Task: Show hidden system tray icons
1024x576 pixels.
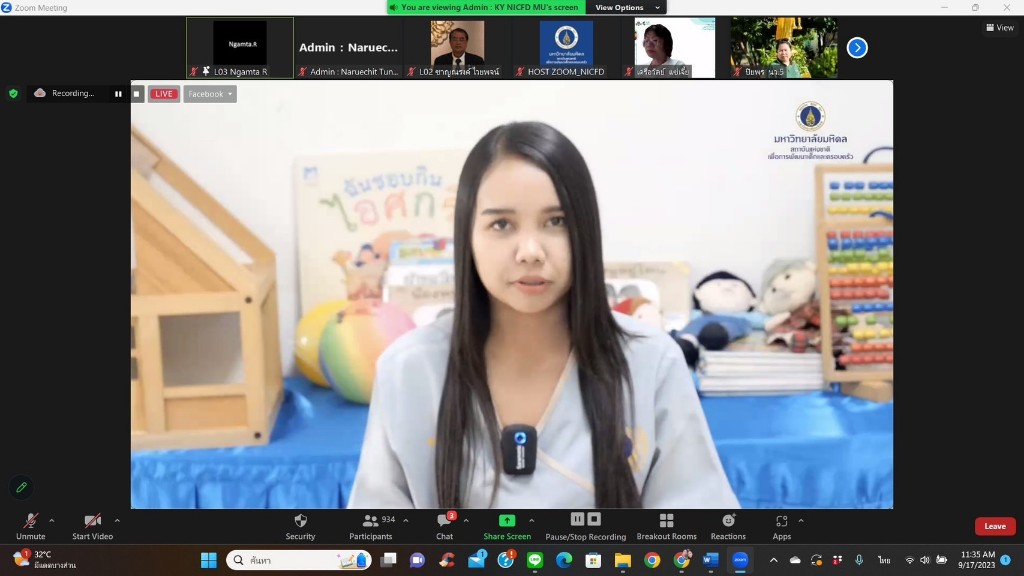Action: coord(773,560)
